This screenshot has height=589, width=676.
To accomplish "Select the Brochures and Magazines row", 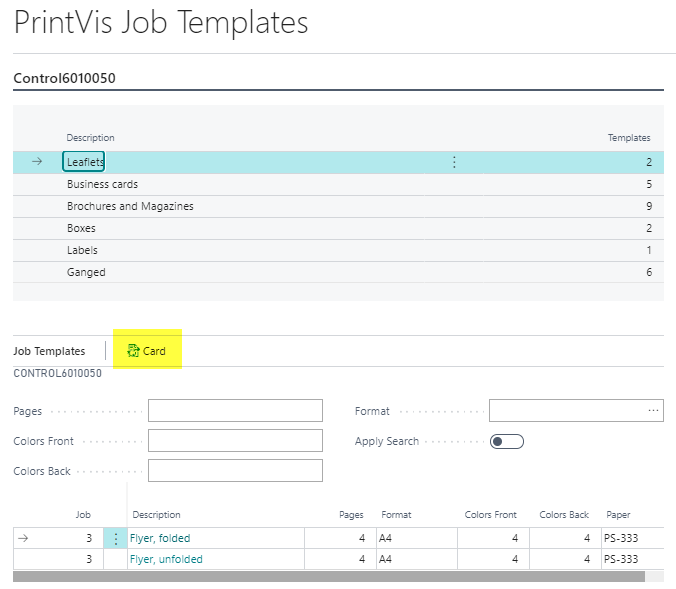I will pyautogui.click(x=338, y=206).
